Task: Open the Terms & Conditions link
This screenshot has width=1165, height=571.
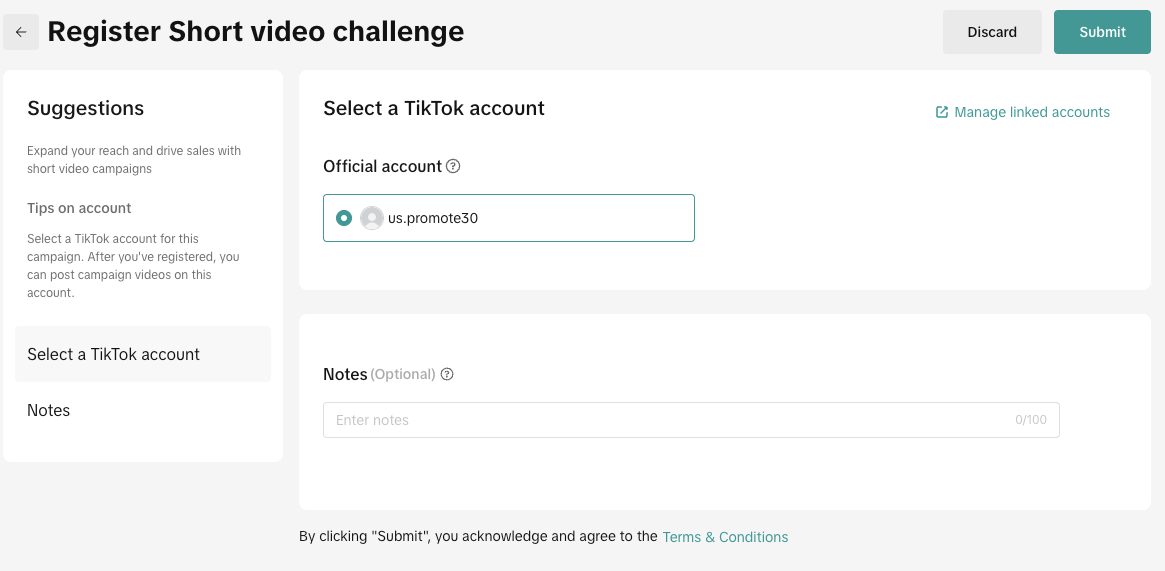Action: [x=725, y=537]
